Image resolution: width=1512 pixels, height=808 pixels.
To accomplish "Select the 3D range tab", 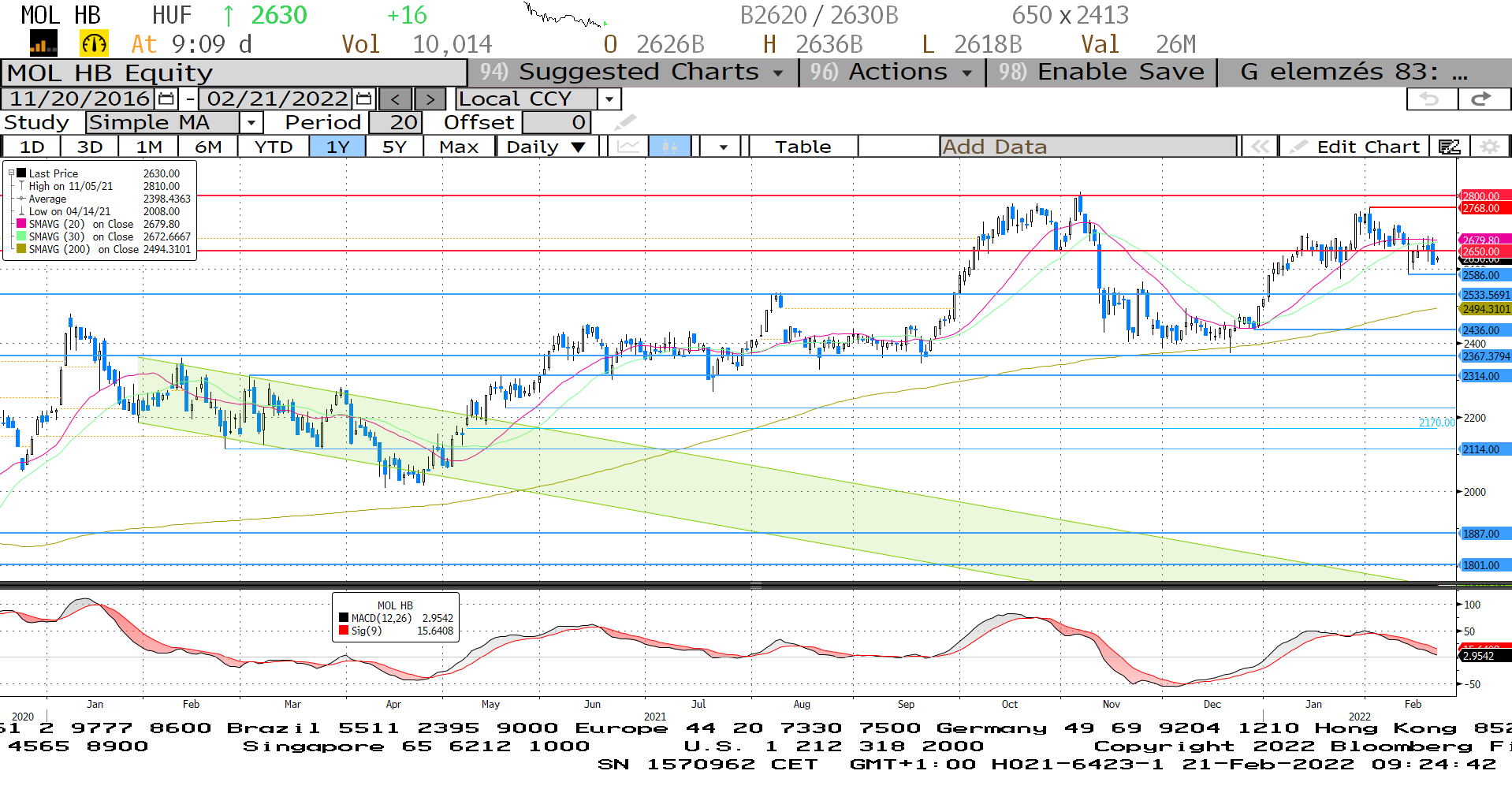I will [x=89, y=147].
